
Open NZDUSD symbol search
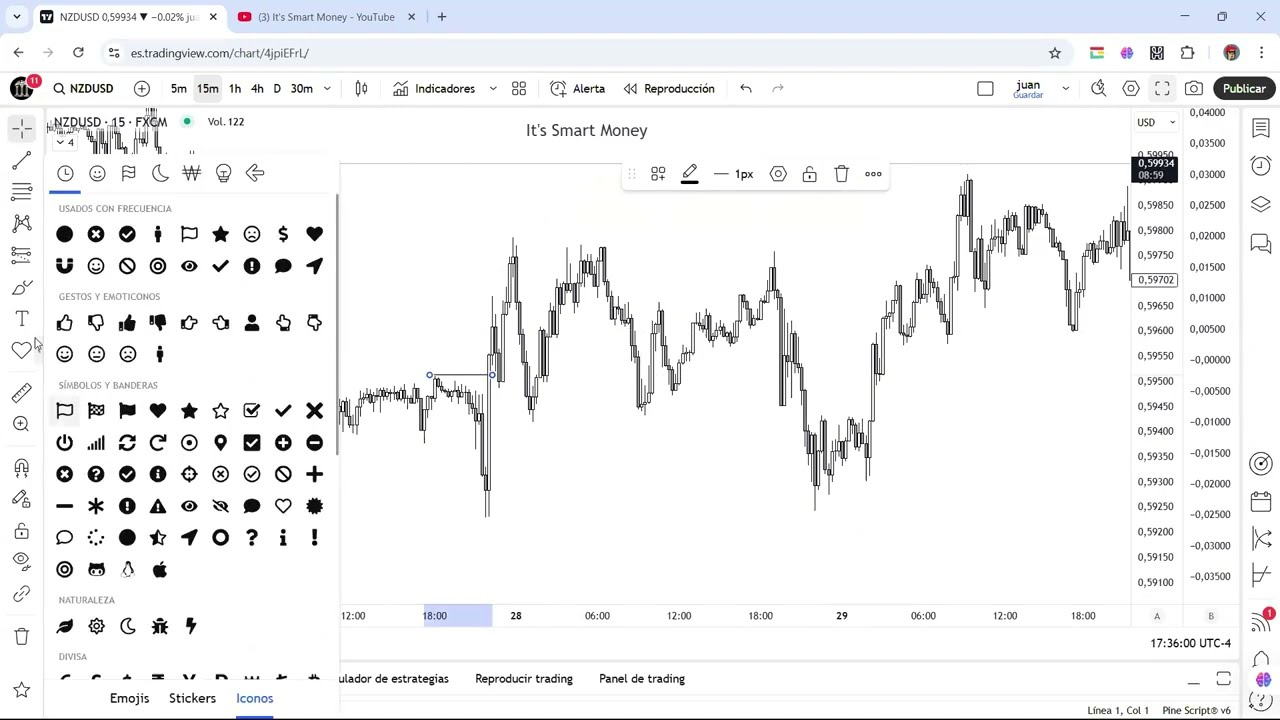click(x=83, y=88)
